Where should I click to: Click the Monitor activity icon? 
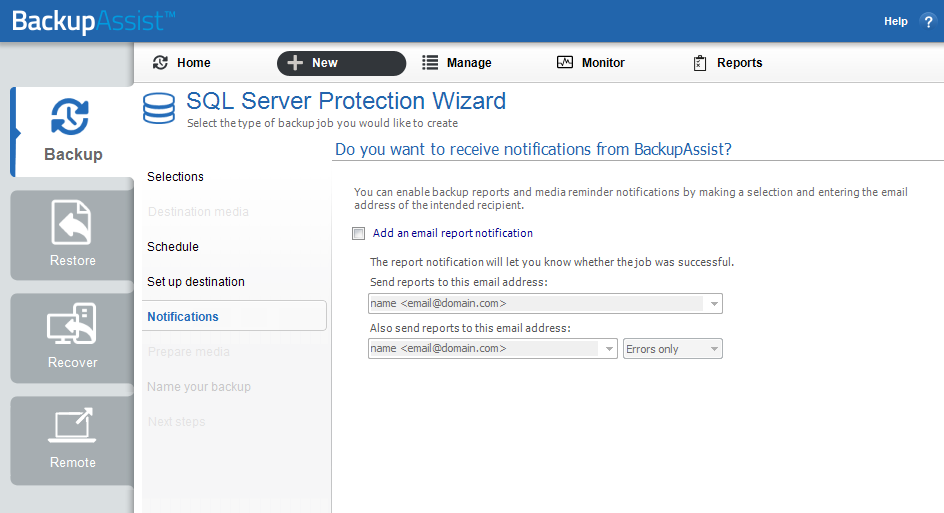click(x=565, y=62)
